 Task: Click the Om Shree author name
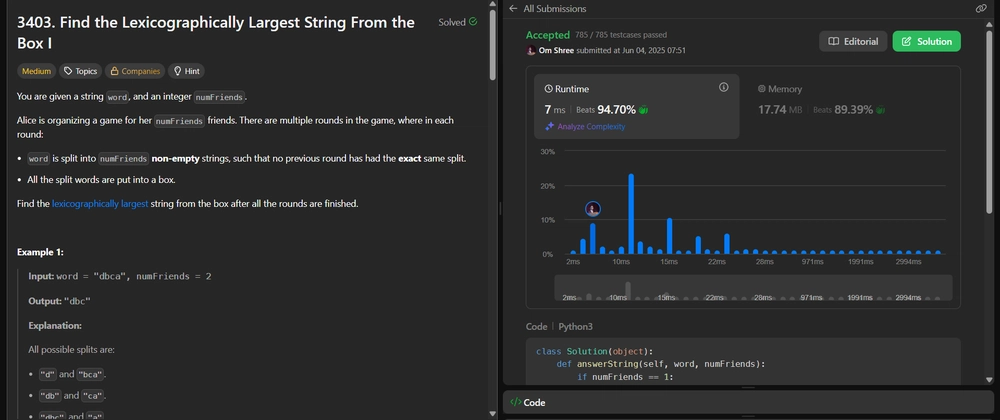tap(556, 50)
